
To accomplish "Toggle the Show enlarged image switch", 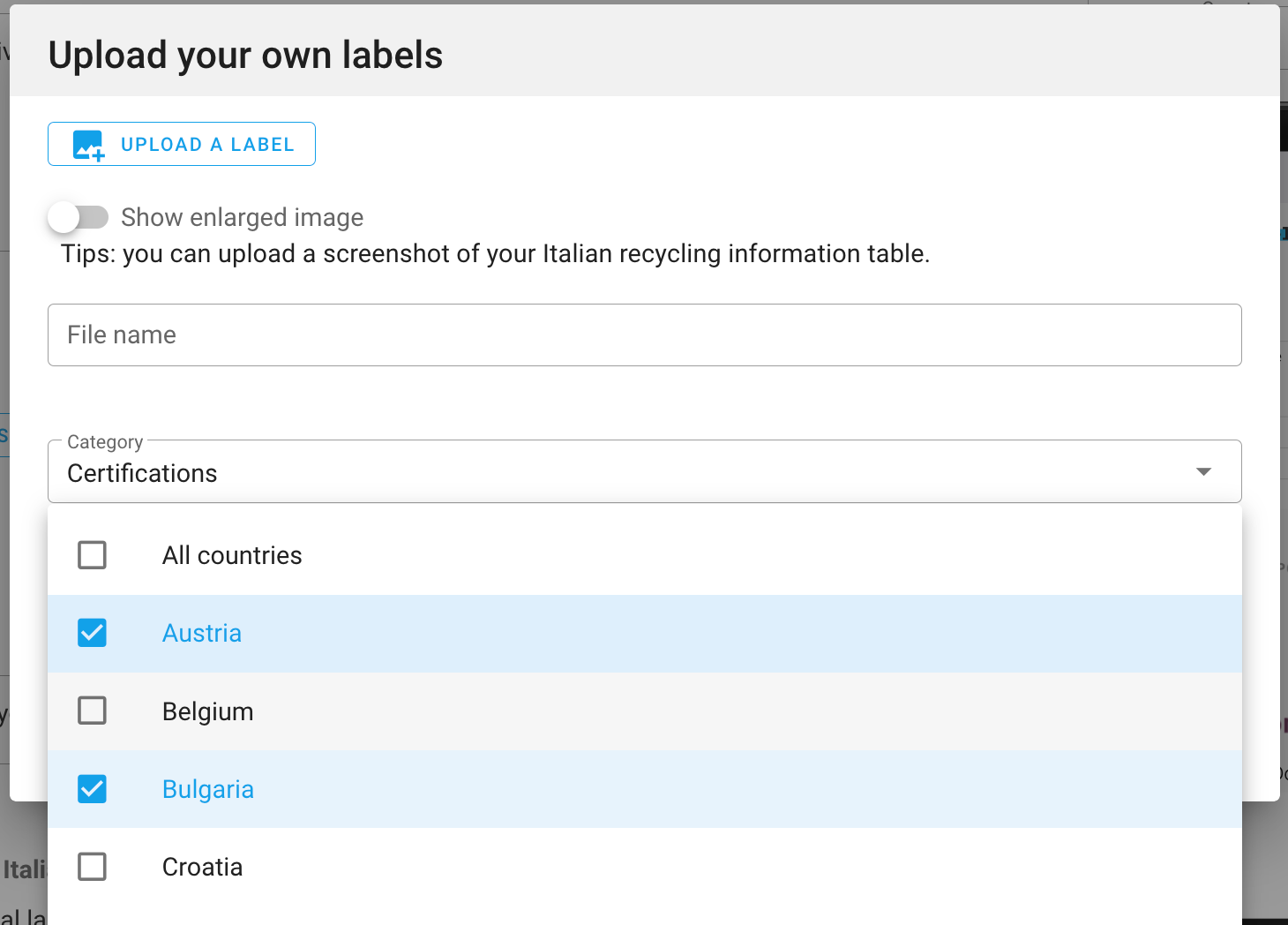I will coord(78,217).
